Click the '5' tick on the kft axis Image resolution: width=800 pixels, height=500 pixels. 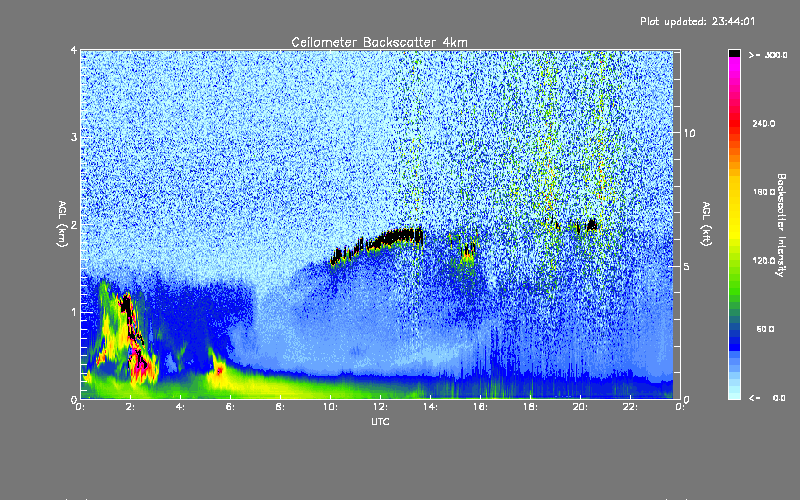(x=687, y=266)
